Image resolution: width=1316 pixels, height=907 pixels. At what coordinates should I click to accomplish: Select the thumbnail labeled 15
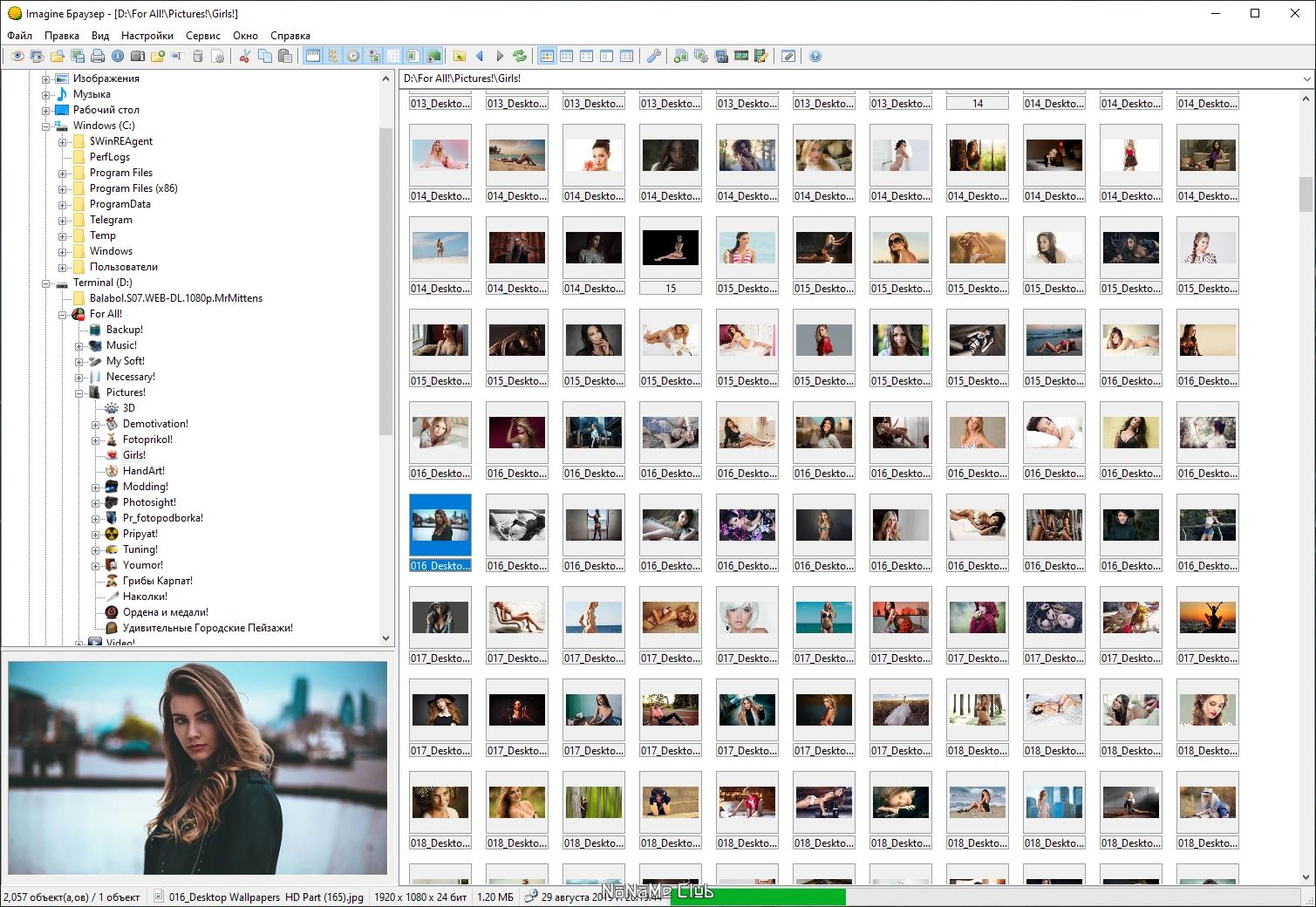click(x=671, y=256)
